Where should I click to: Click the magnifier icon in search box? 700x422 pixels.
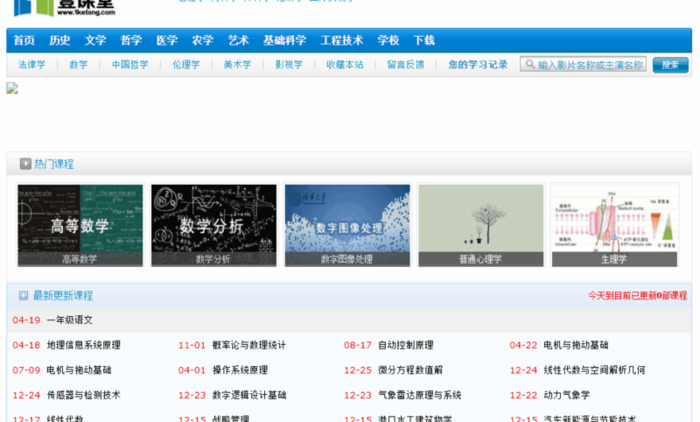pos(529,64)
